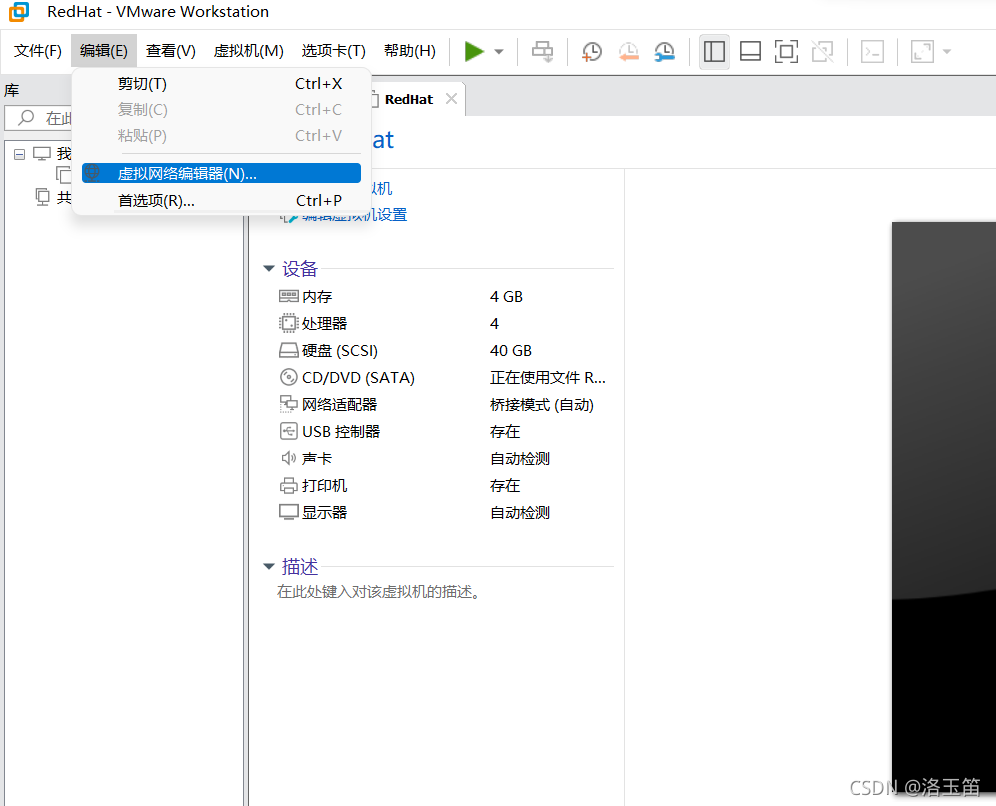Select the RedHat VM icon under My Computer
The image size is (996, 806).
(x=64, y=175)
